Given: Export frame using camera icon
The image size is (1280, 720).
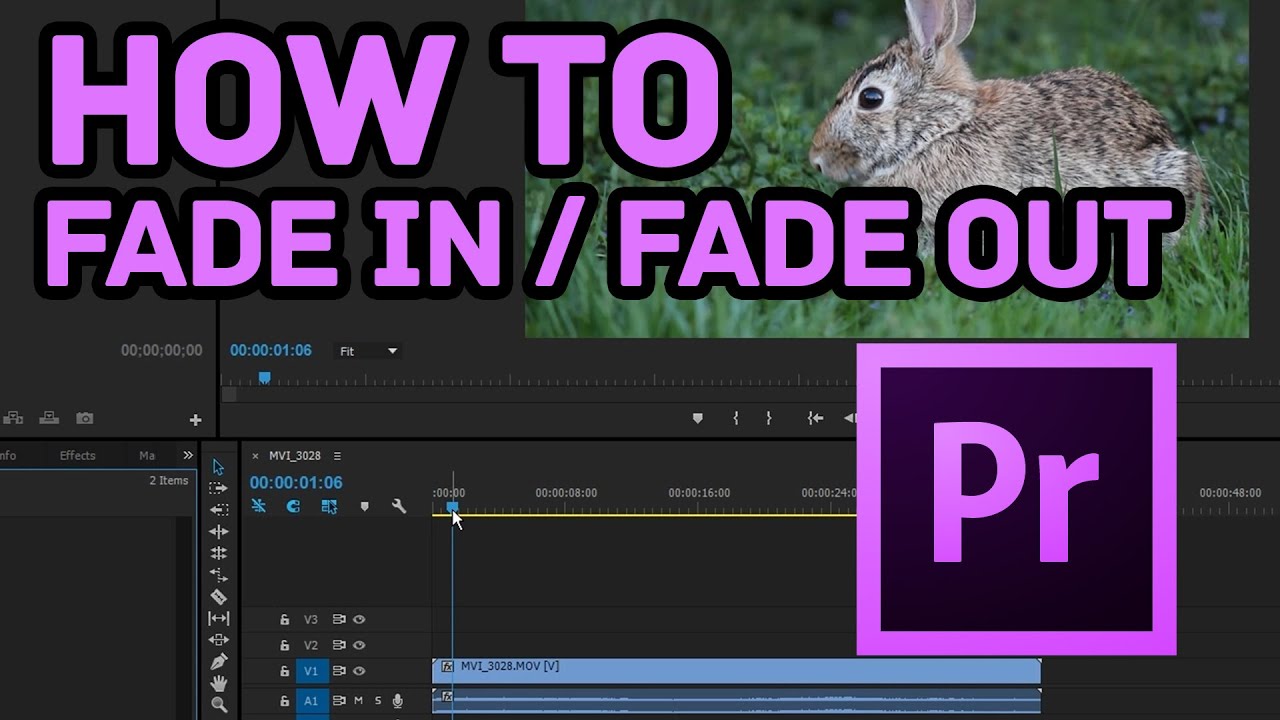Looking at the screenshot, I should [85, 418].
